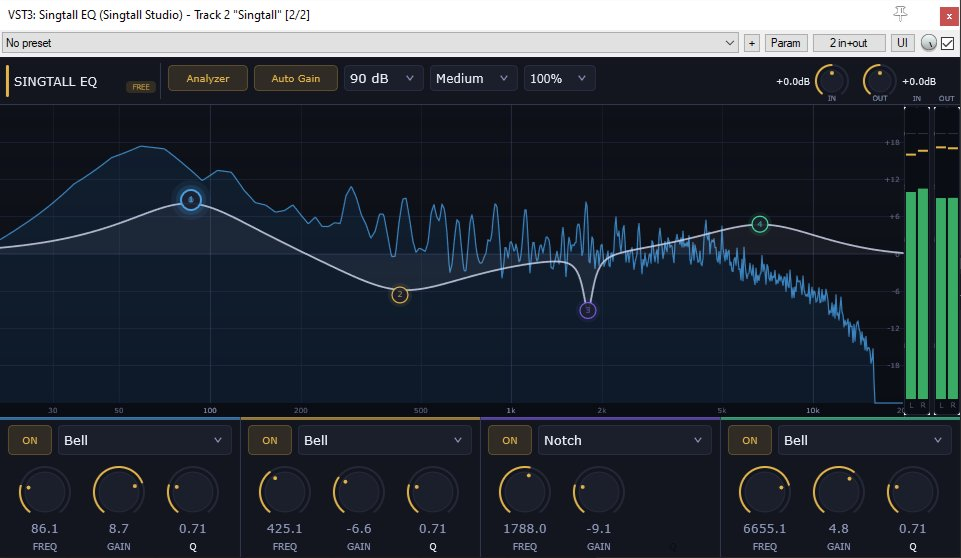
Task: Click the UI button
Action: tap(902, 43)
